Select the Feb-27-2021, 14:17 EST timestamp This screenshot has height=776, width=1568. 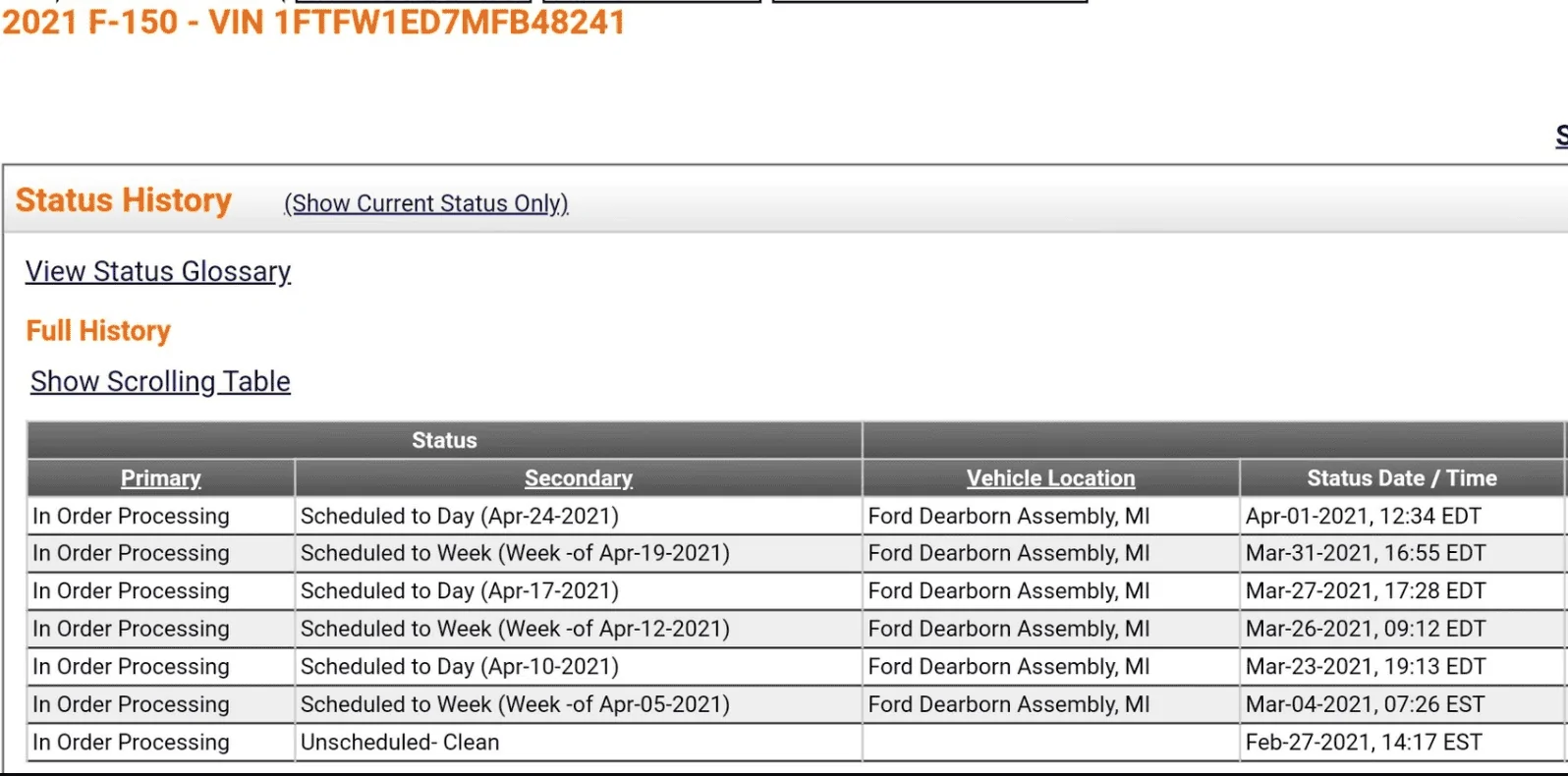[1366, 743]
